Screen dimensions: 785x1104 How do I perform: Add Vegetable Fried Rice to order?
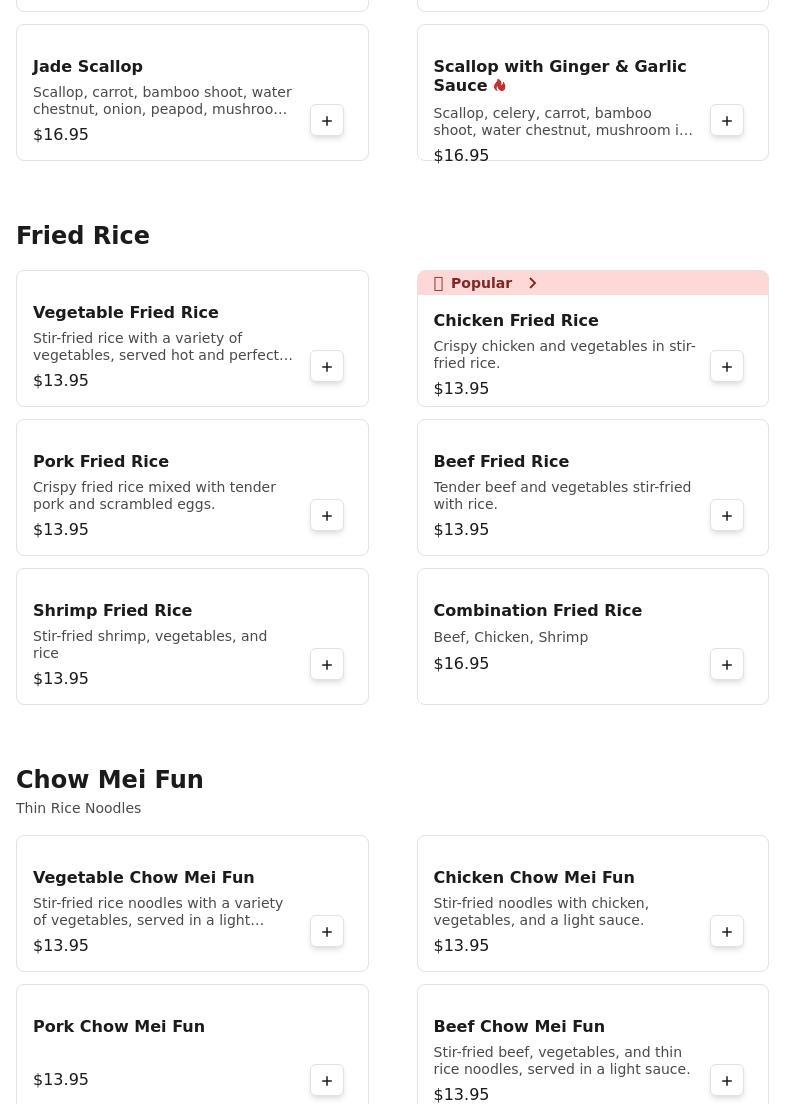point(327,367)
